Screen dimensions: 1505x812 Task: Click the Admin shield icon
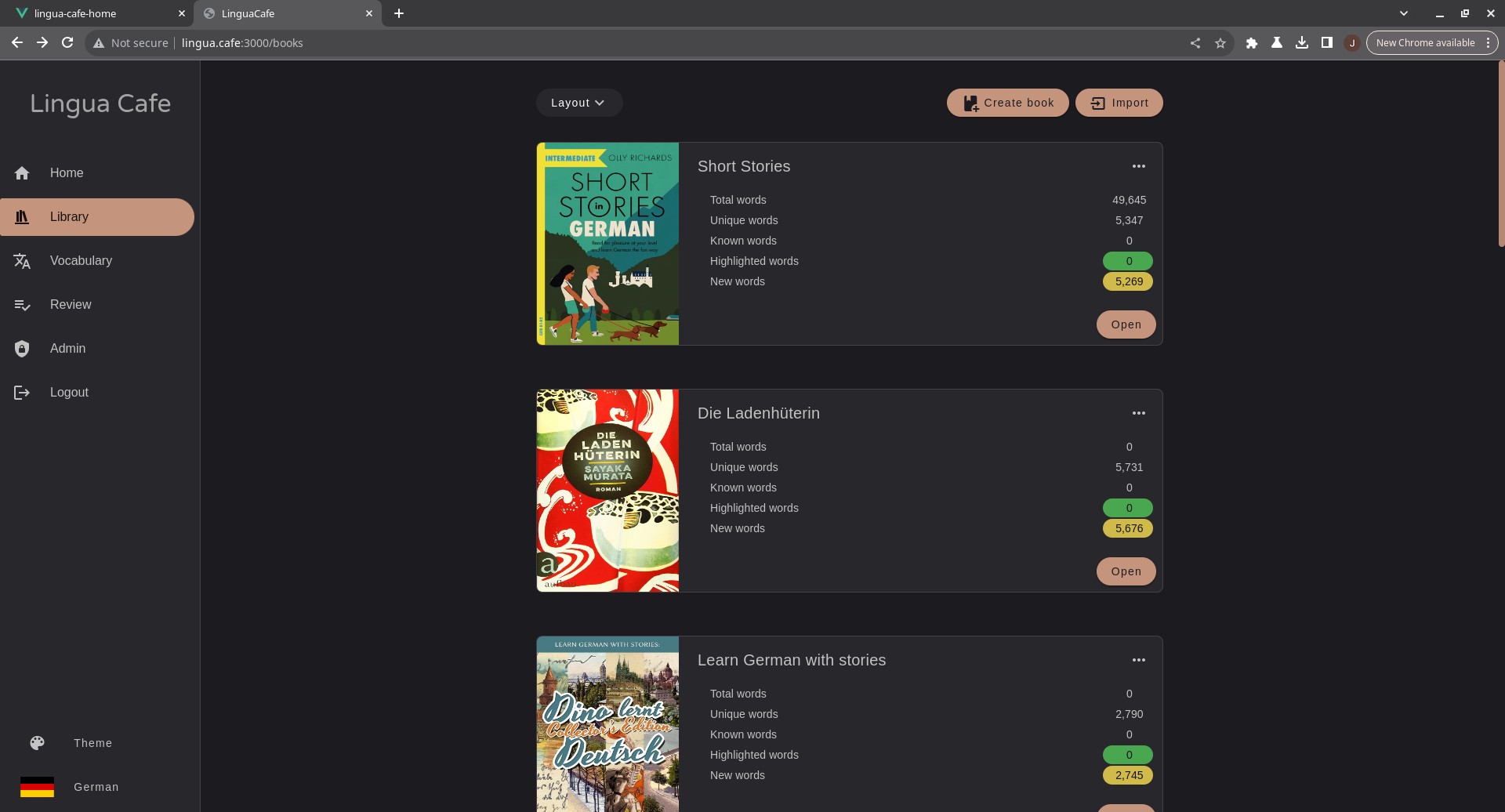coord(22,349)
